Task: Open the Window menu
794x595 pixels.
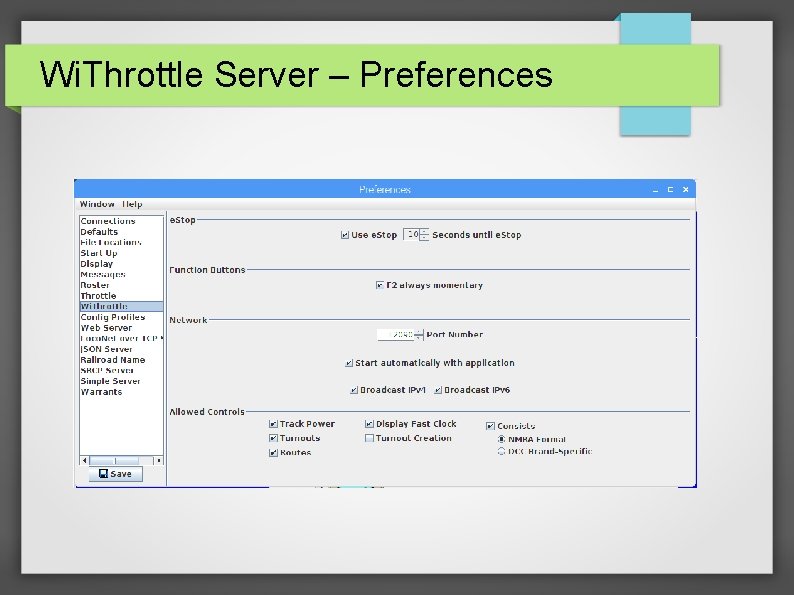Action: (x=97, y=204)
